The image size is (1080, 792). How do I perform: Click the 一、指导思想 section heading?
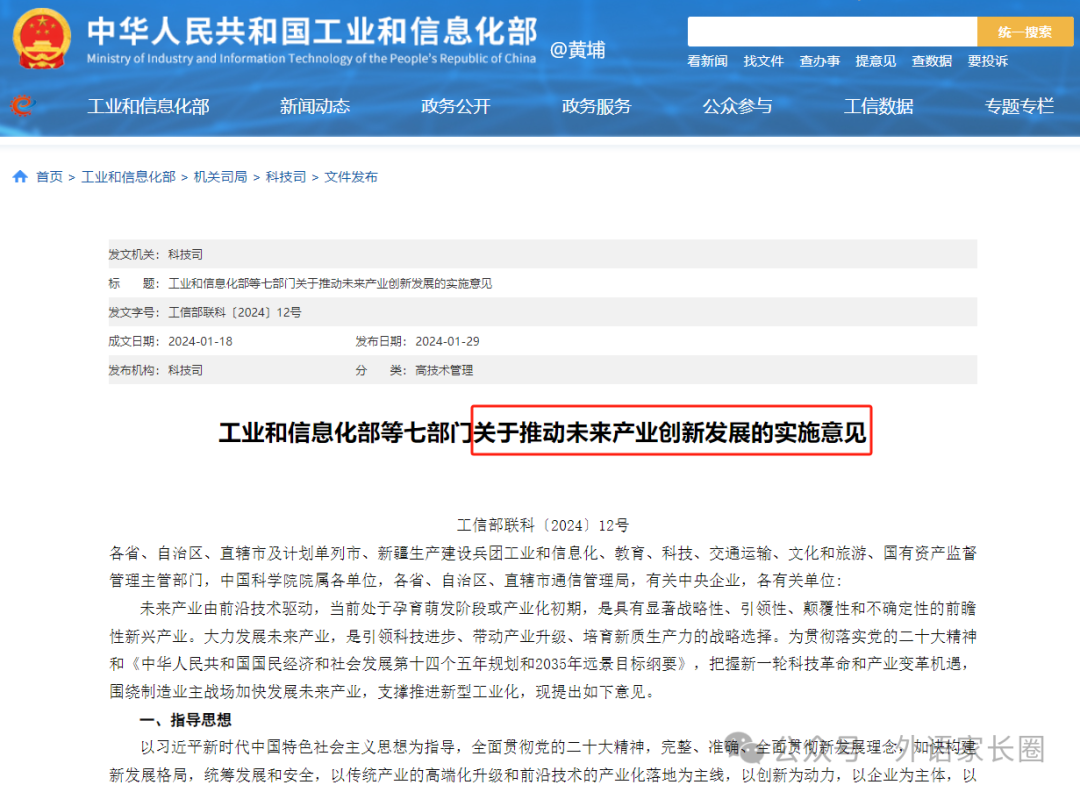185,720
